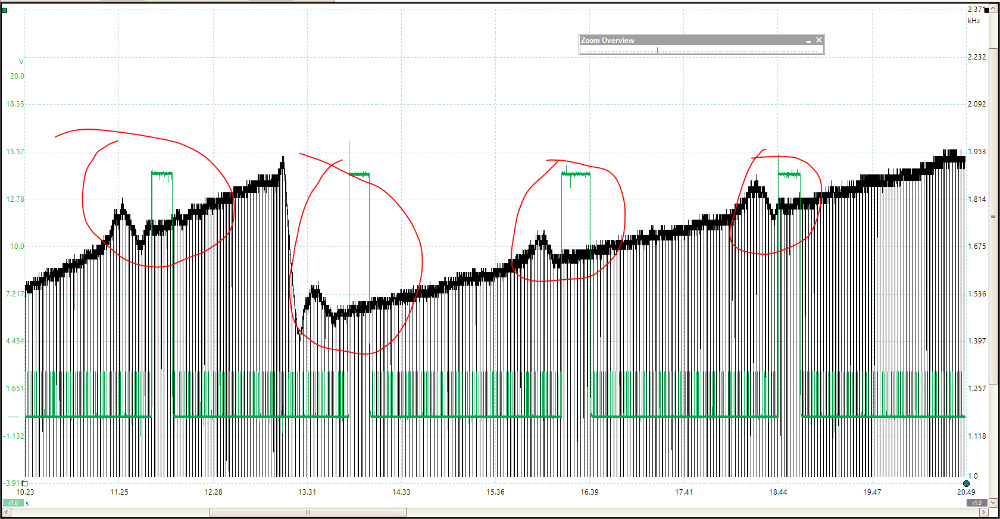Image resolution: width=1000 pixels, height=519 pixels.
Task: Close the Zoom Overview panel
Action: (x=819, y=40)
